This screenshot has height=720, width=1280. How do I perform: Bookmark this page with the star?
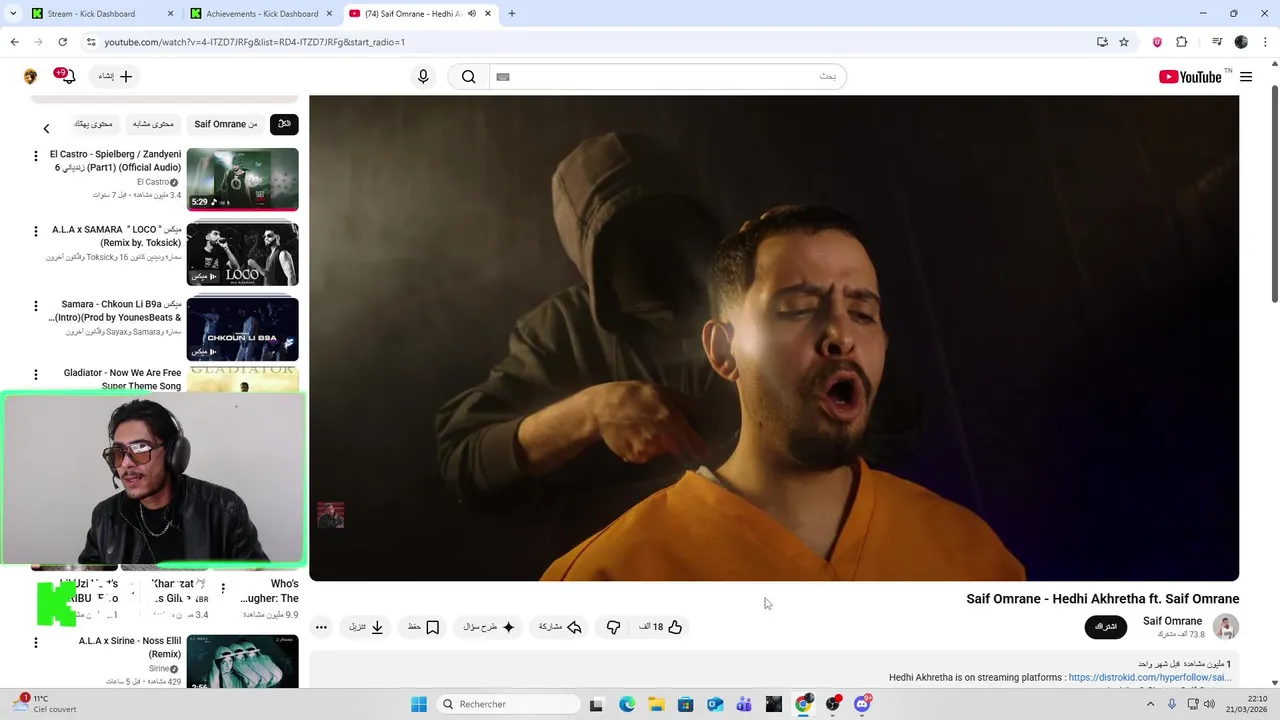(1124, 42)
